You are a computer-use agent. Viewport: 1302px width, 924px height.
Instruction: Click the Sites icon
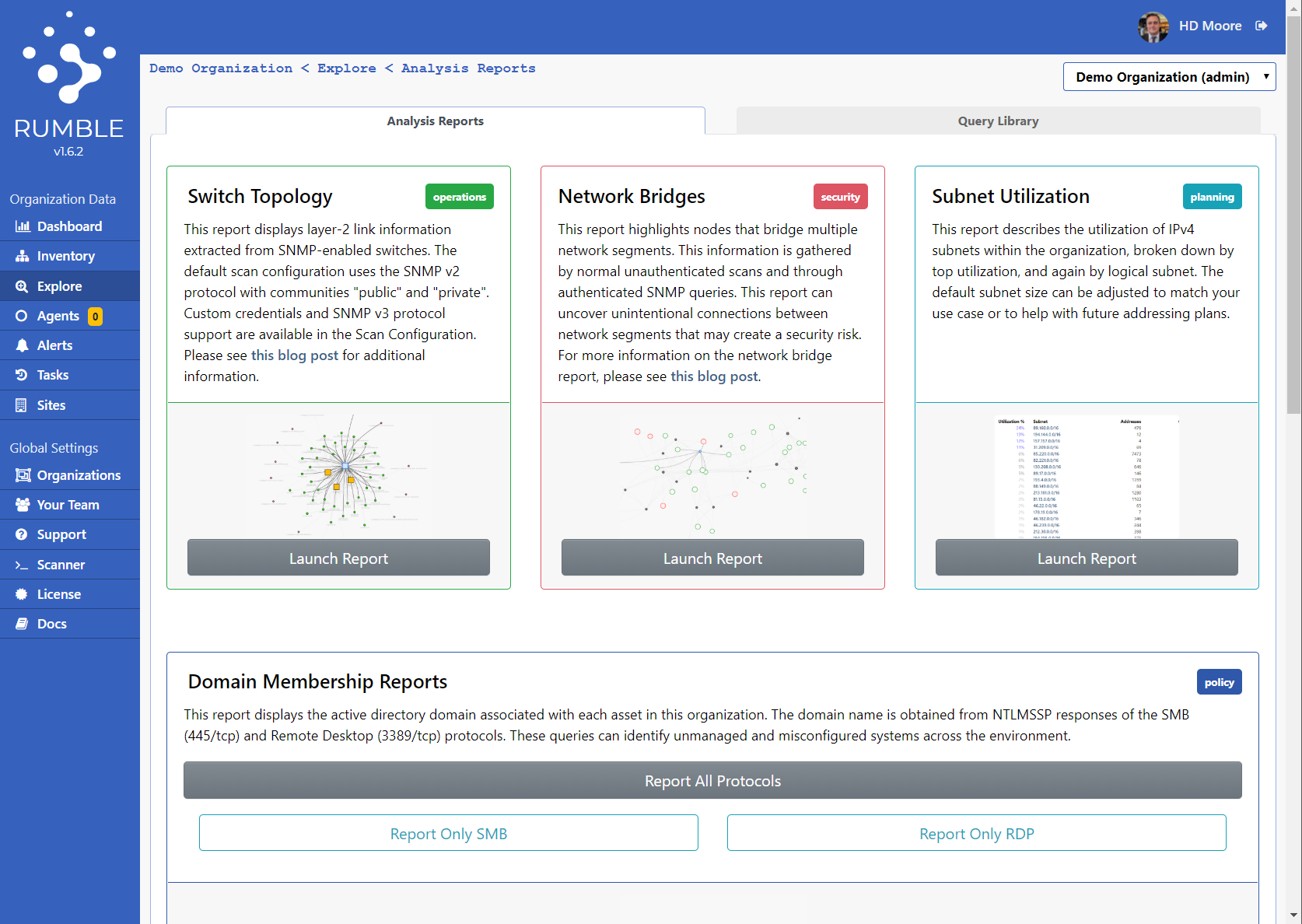pos(22,404)
